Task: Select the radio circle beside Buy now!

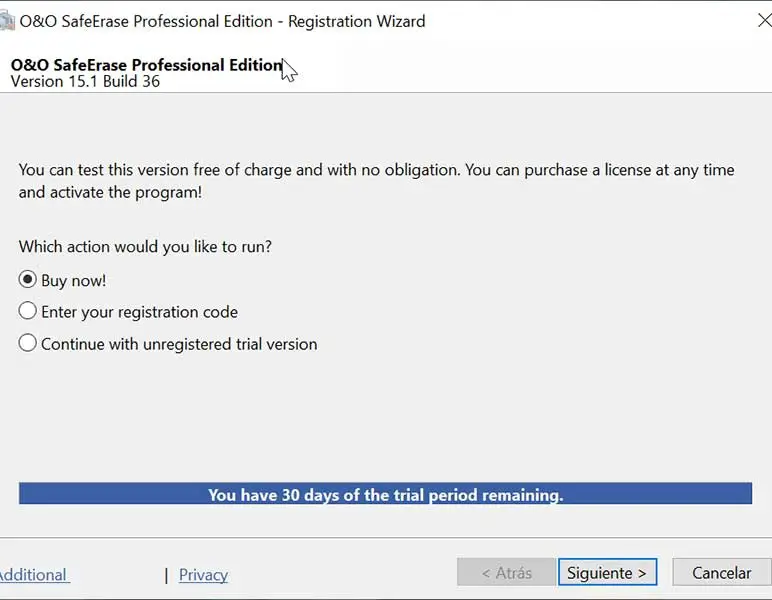Action: tap(28, 280)
